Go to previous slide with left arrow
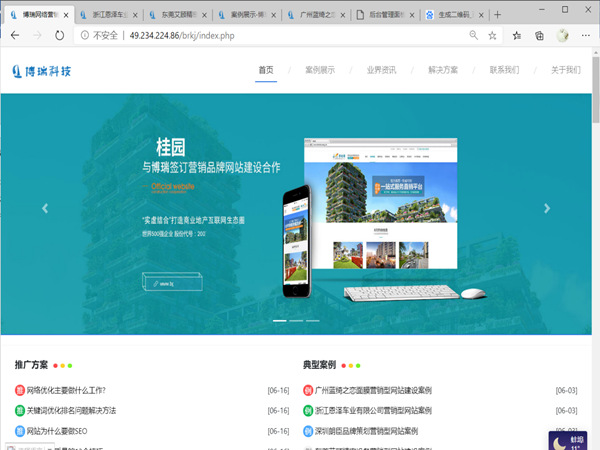 click(x=45, y=209)
